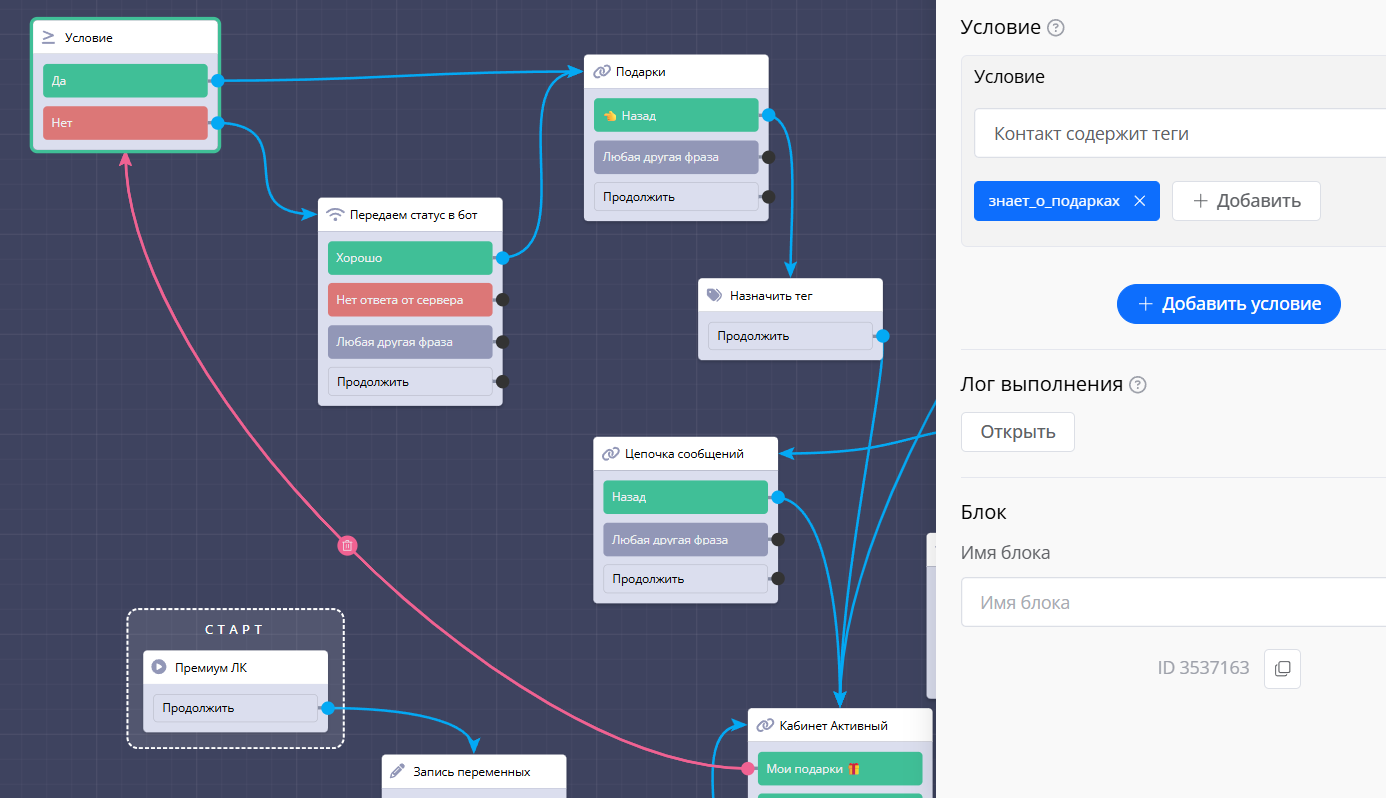
Task: Open the Контакт содержит теги dropdown
Action: [1180, 133]
